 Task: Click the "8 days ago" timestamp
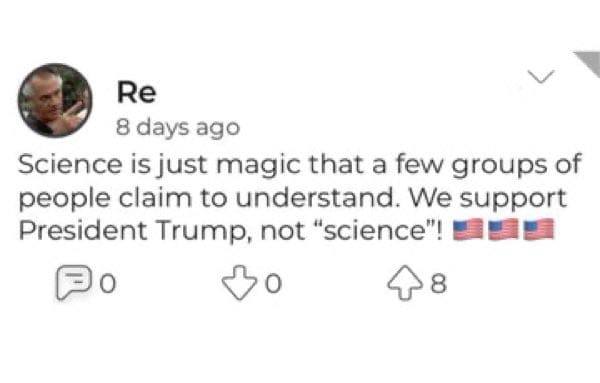click(x=178, y=127)
